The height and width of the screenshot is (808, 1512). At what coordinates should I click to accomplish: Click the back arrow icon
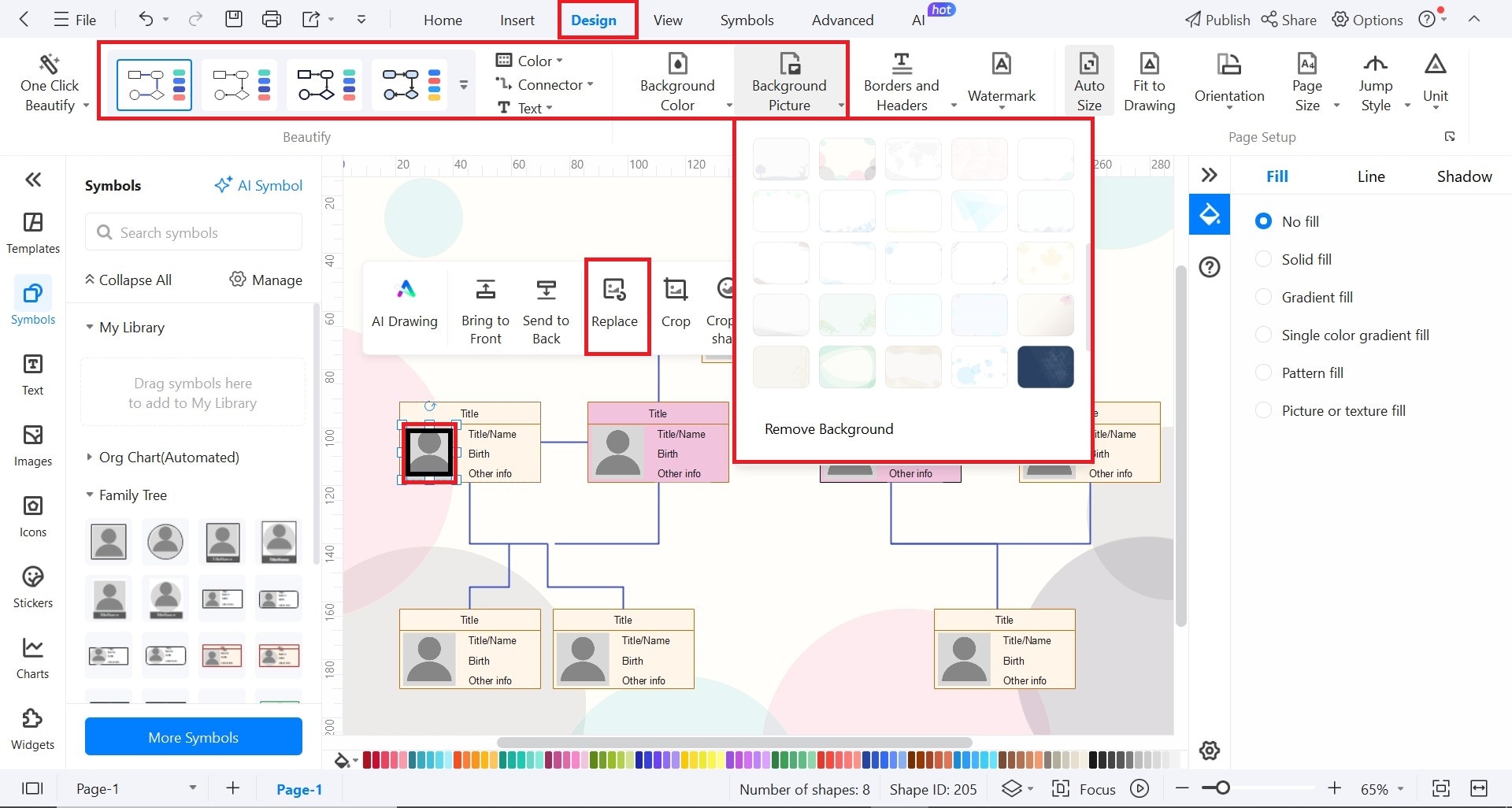pos(24,20)
